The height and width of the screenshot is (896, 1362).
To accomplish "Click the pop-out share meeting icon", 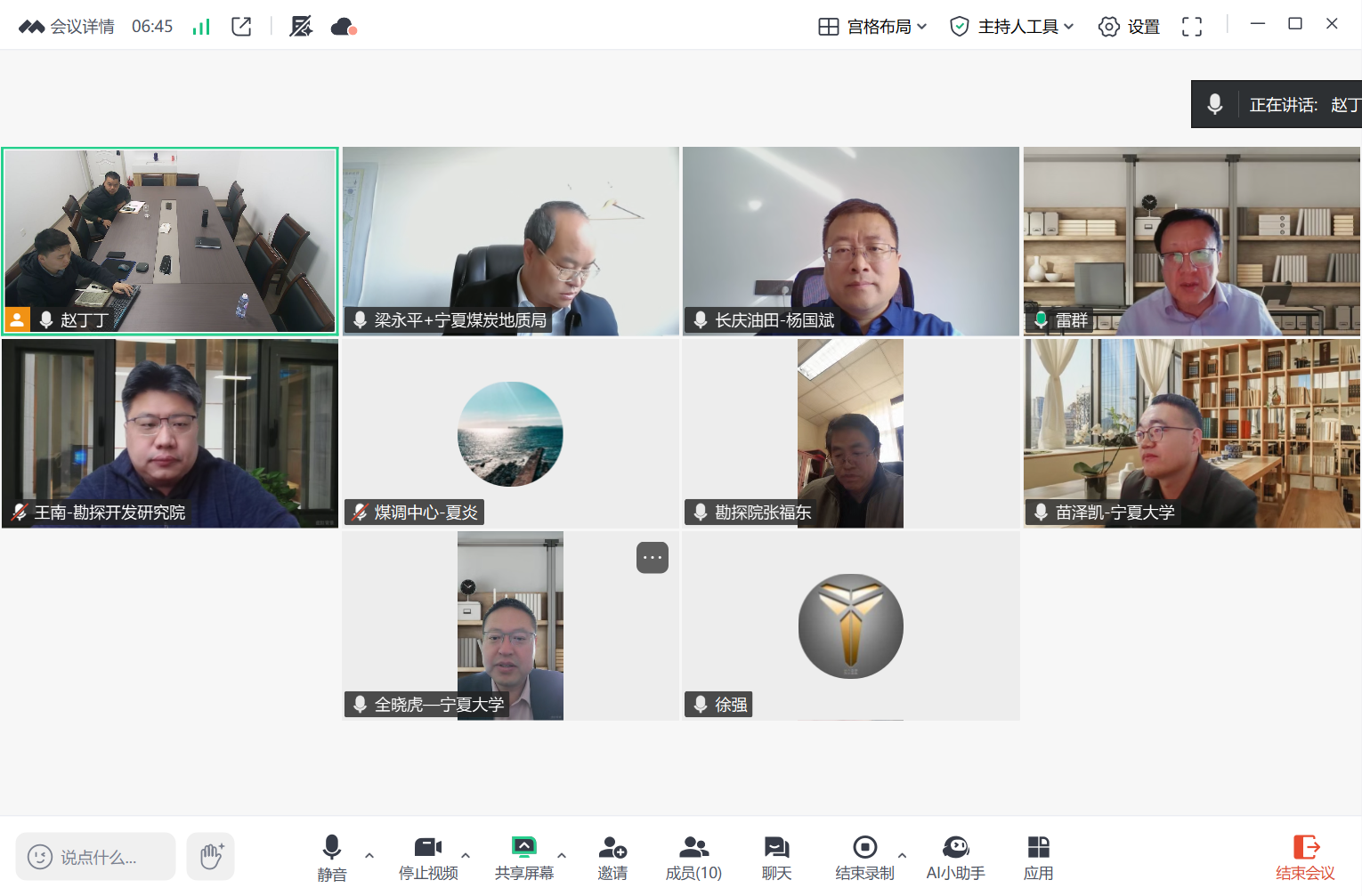I will [241, 27].
